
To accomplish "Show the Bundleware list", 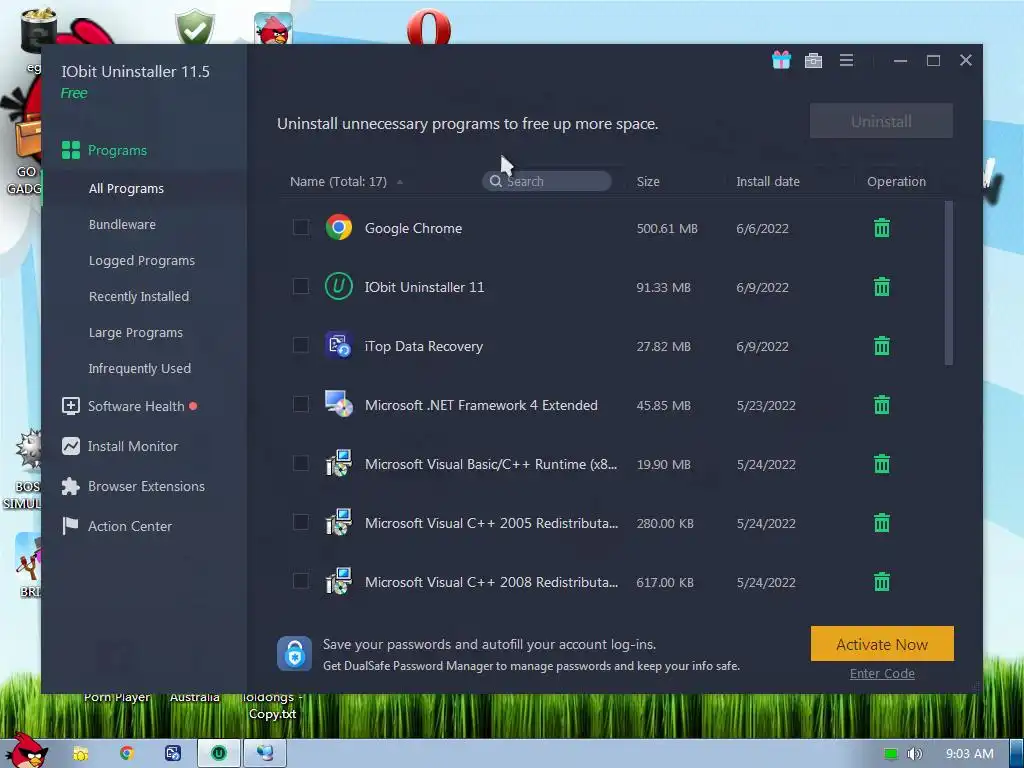I will (x=122, y=224).
